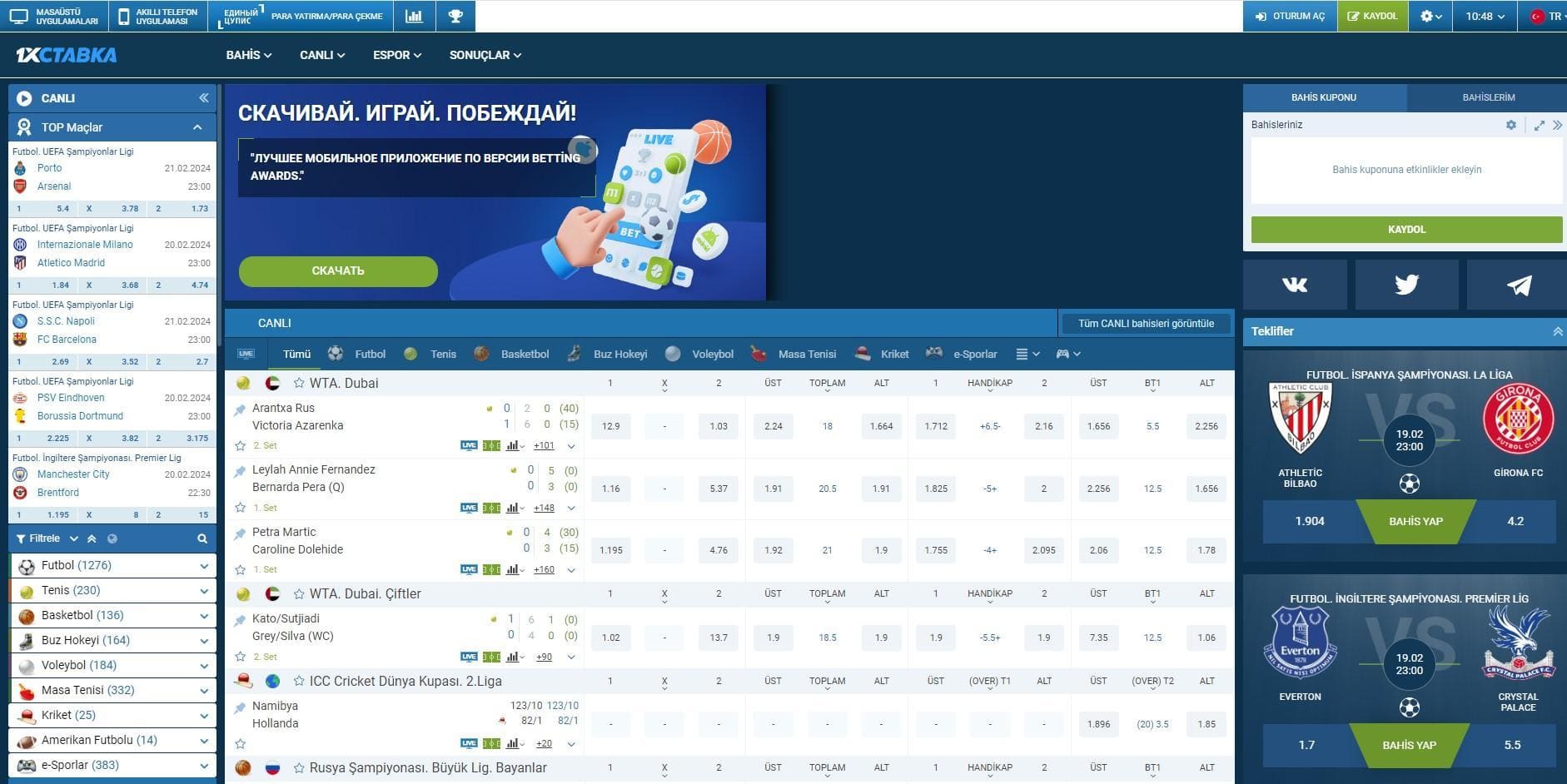This screenshot has width=1567, height=784.
Task: Click KAYDOL button in top bar
Action: (1372, 16)
